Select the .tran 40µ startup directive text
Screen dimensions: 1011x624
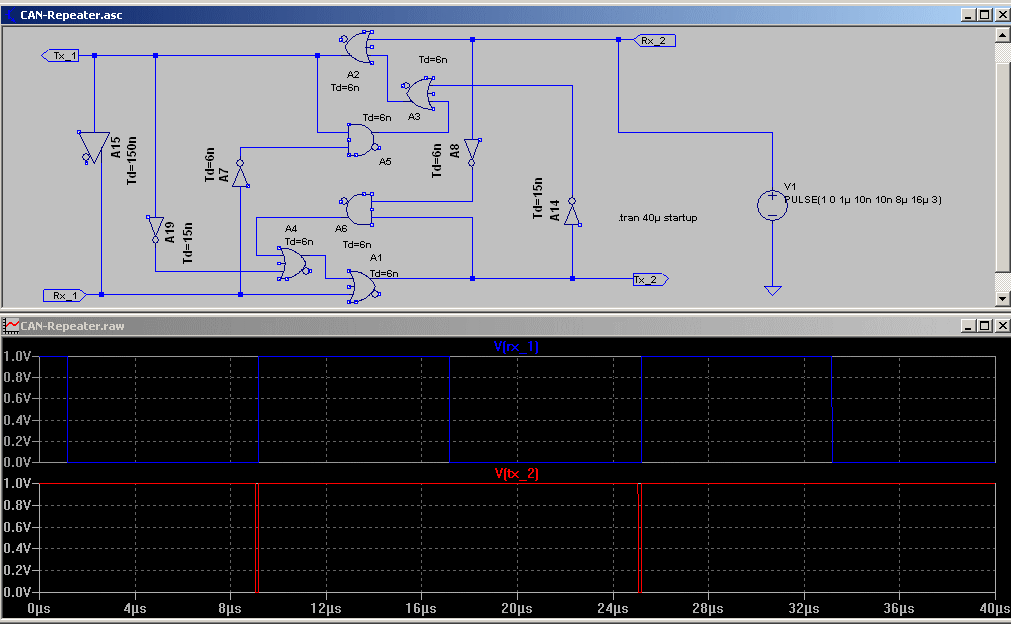(658, 218)
